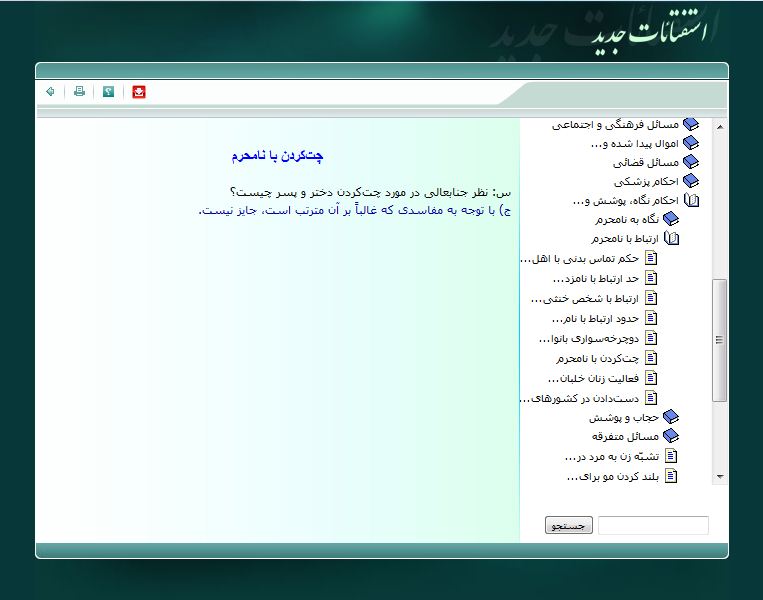
Task: Click the closed book icon beside مسائل قضائی
Action: point(691,162)
